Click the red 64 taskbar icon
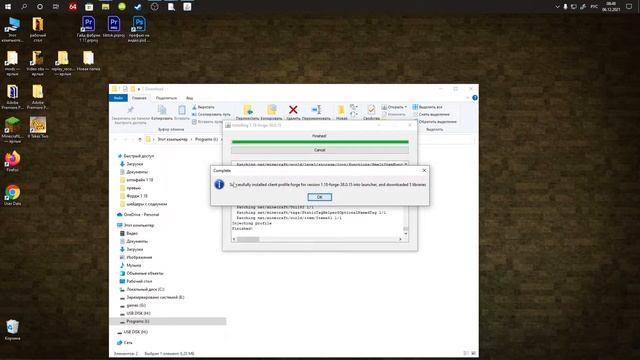 [73, 7]
